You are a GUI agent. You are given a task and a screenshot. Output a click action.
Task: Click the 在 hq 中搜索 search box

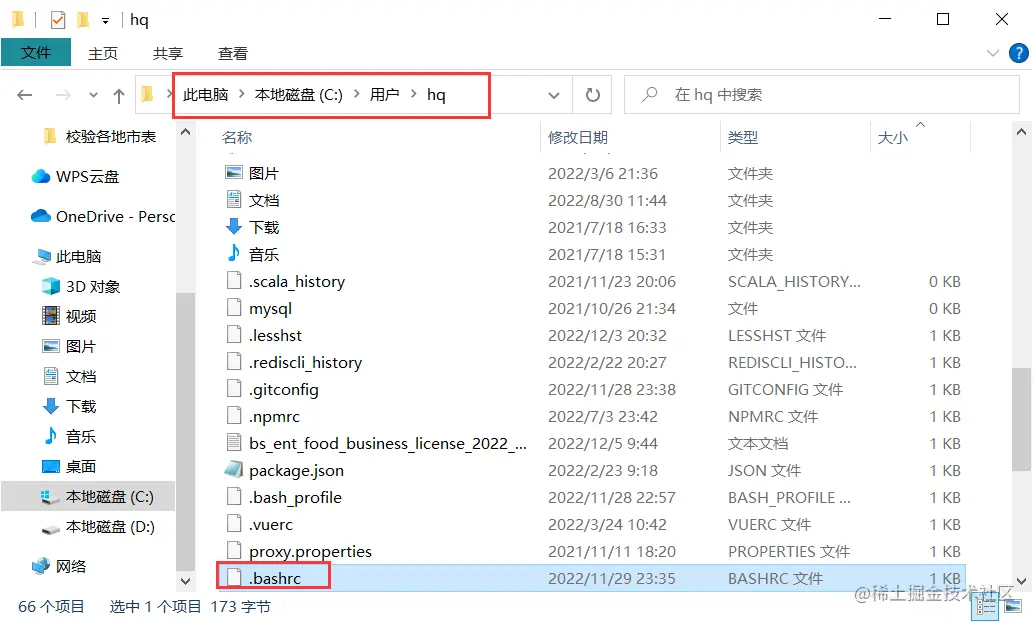point(822,95)
